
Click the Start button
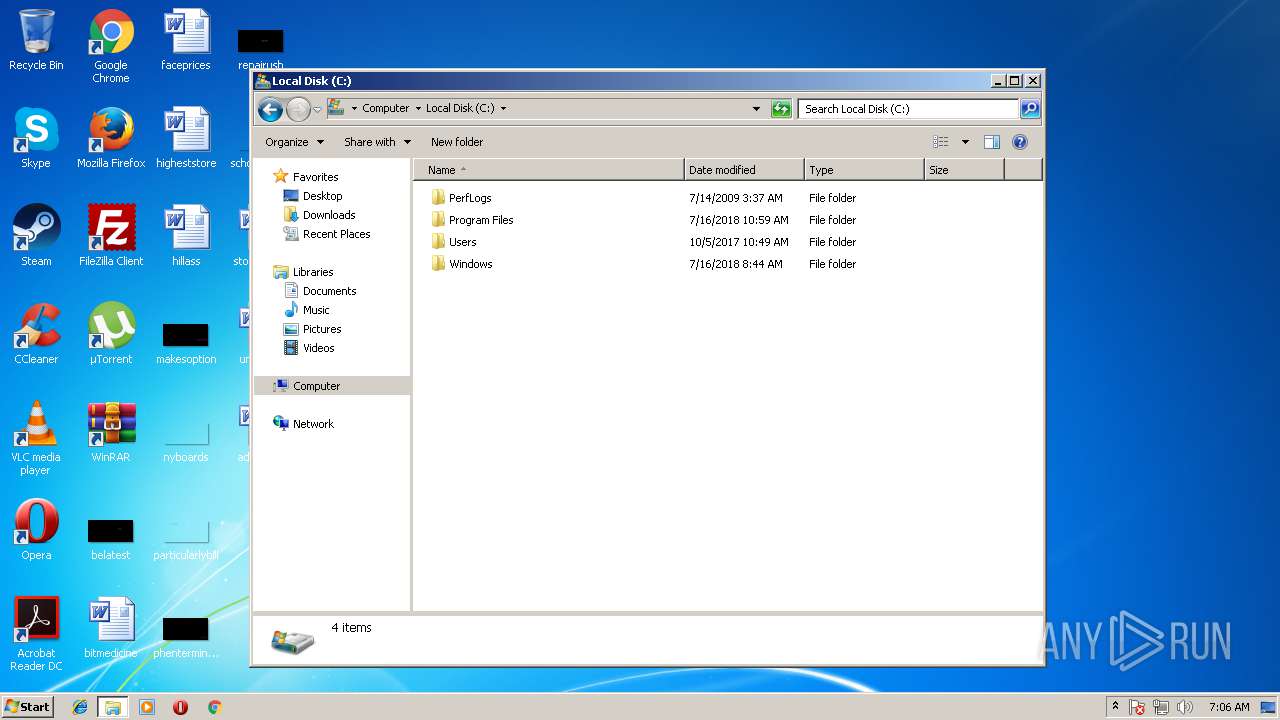28,706
